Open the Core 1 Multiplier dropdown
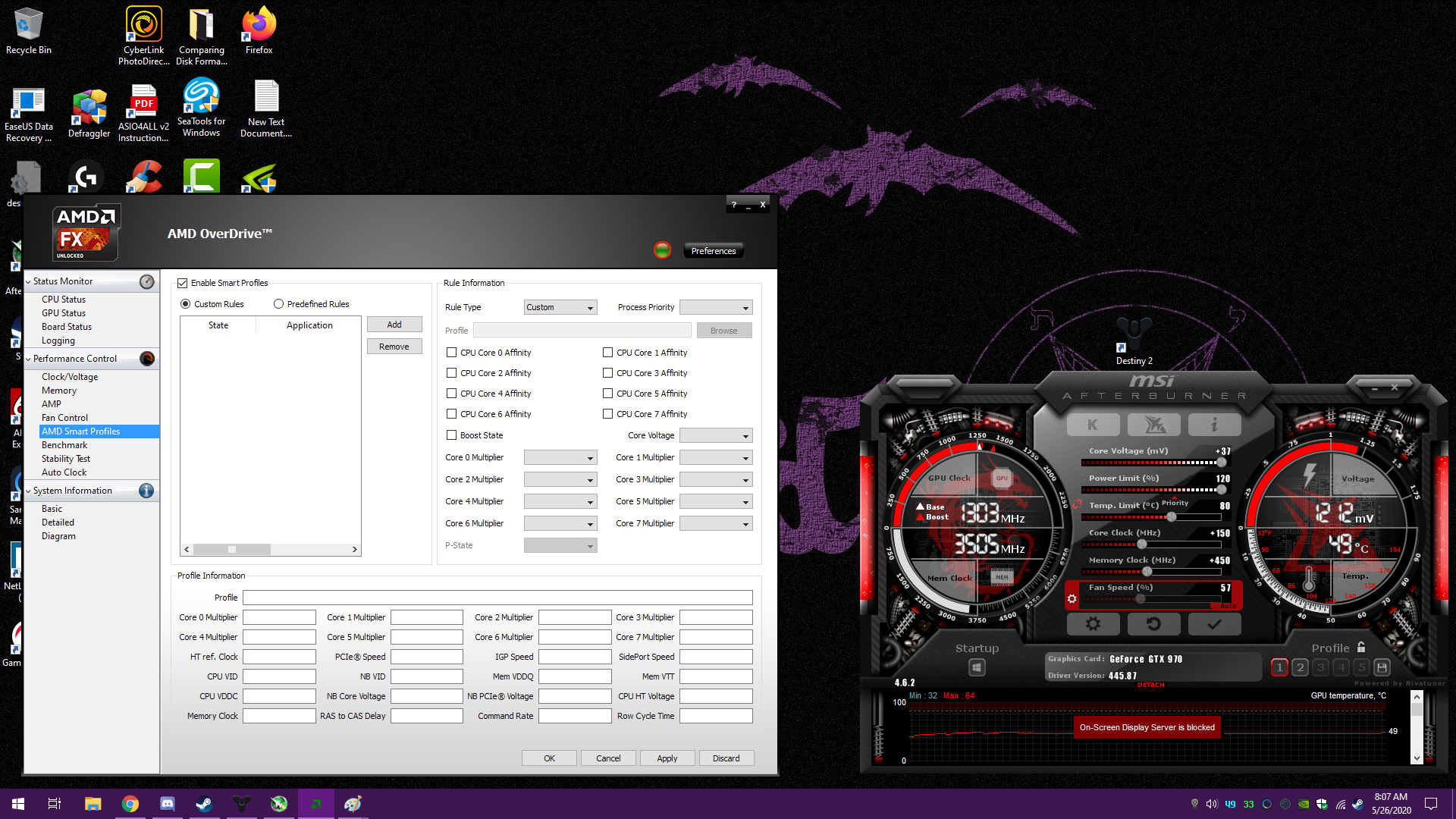 point(716,457)
